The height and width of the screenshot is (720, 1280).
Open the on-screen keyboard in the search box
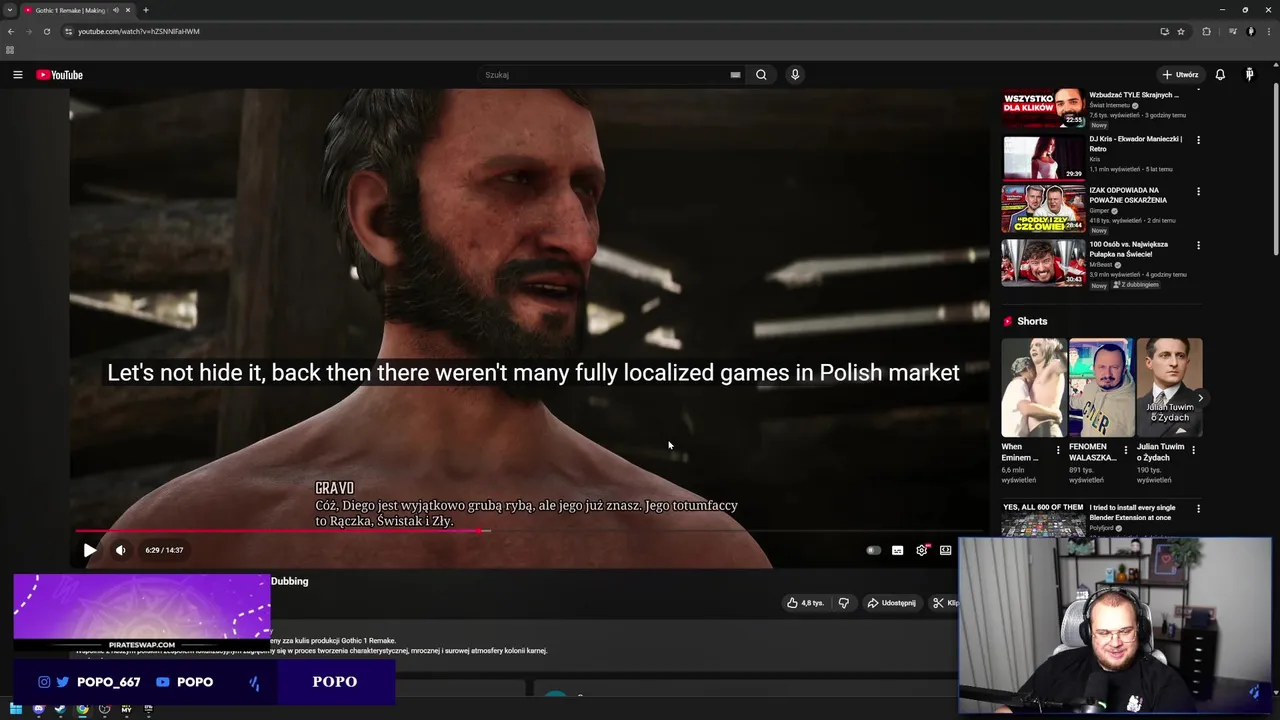pyautogui.click(x=735, y=75)
